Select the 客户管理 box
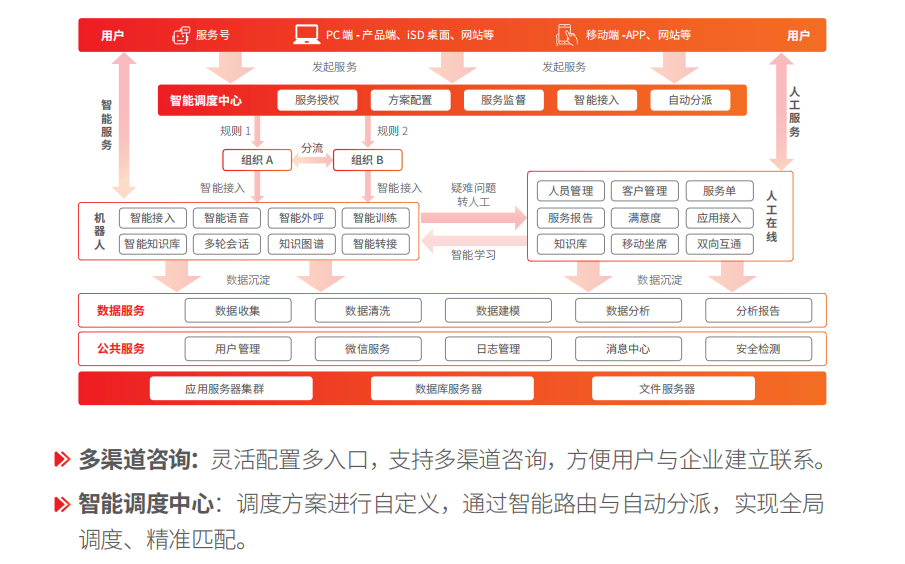The height and width of the screenshot is (564, 905). coord(645,191)
